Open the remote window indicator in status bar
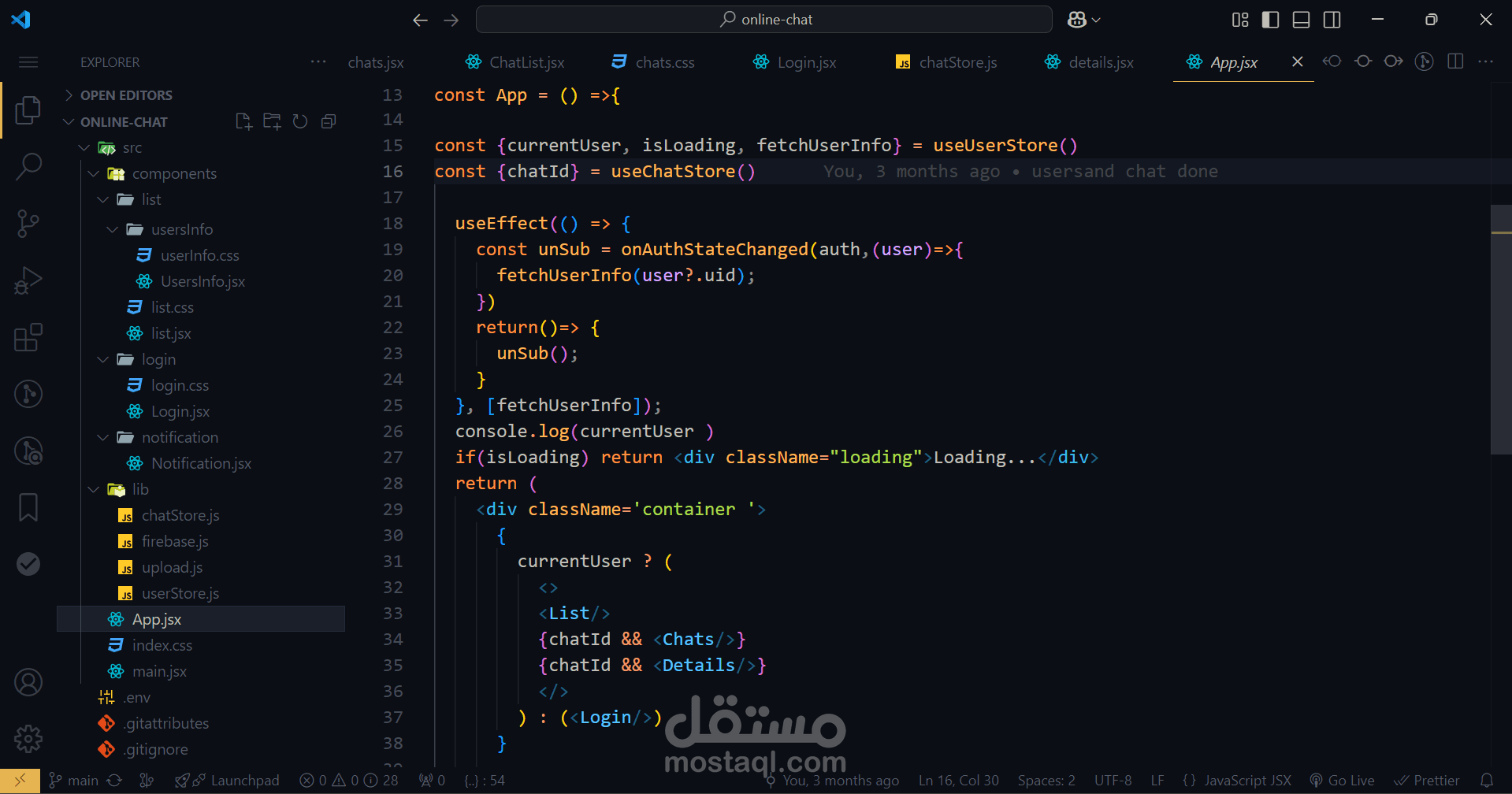Image resolution: width=1512 pixels, height=794 pixels. click(20, 781)
